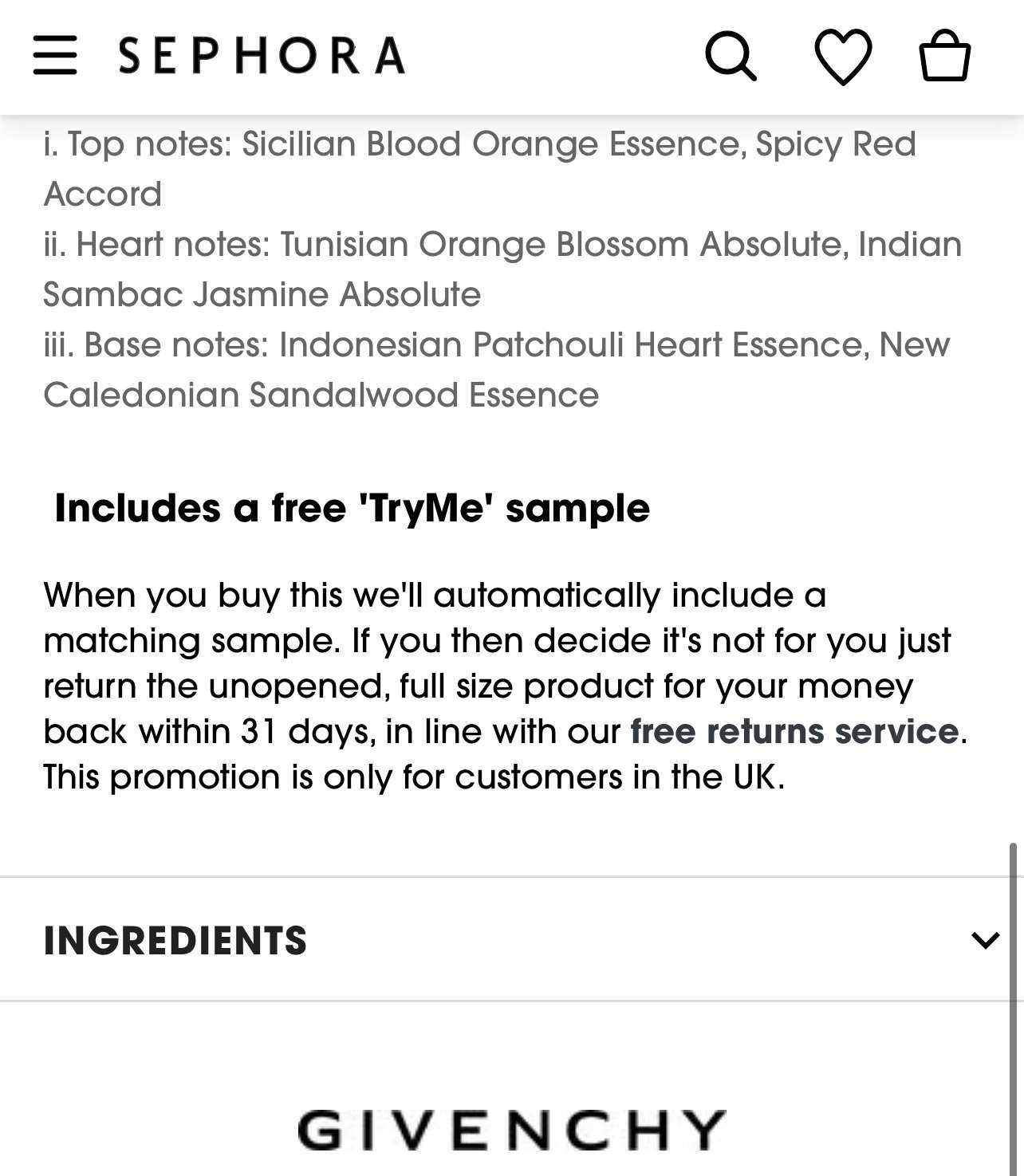
Task: Click the Sephora logo
Action: (262, 55)
